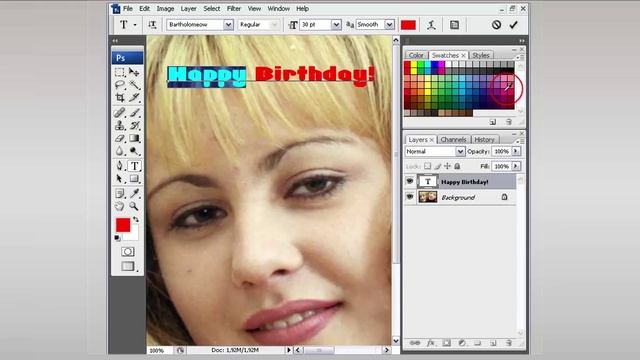Change screen mode button
The width and height of the screenshot is (640, 360).
pyautogui.click(x=128, y=267)
